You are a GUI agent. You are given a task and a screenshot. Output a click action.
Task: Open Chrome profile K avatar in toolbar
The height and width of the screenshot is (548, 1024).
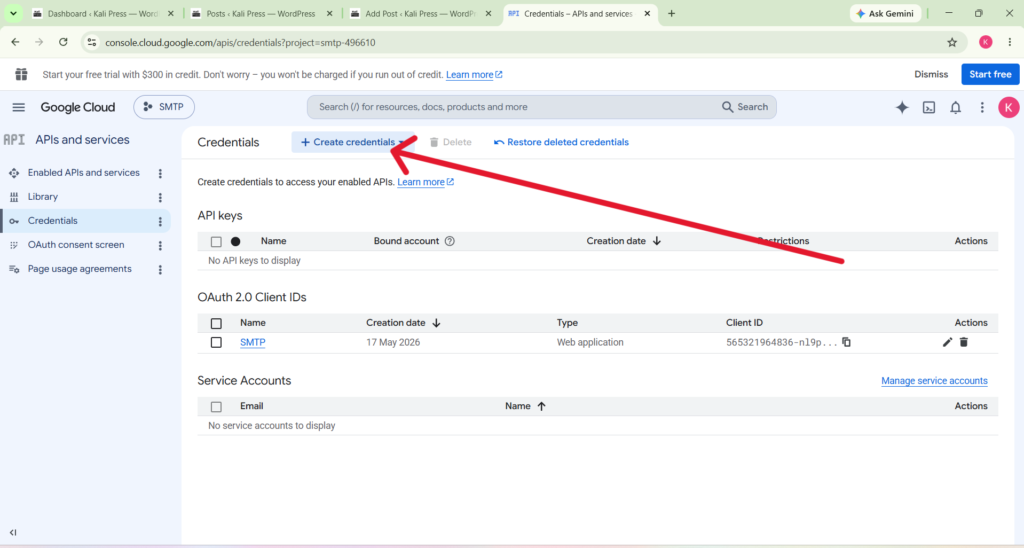pyautogui.click(x=985, y=42)
